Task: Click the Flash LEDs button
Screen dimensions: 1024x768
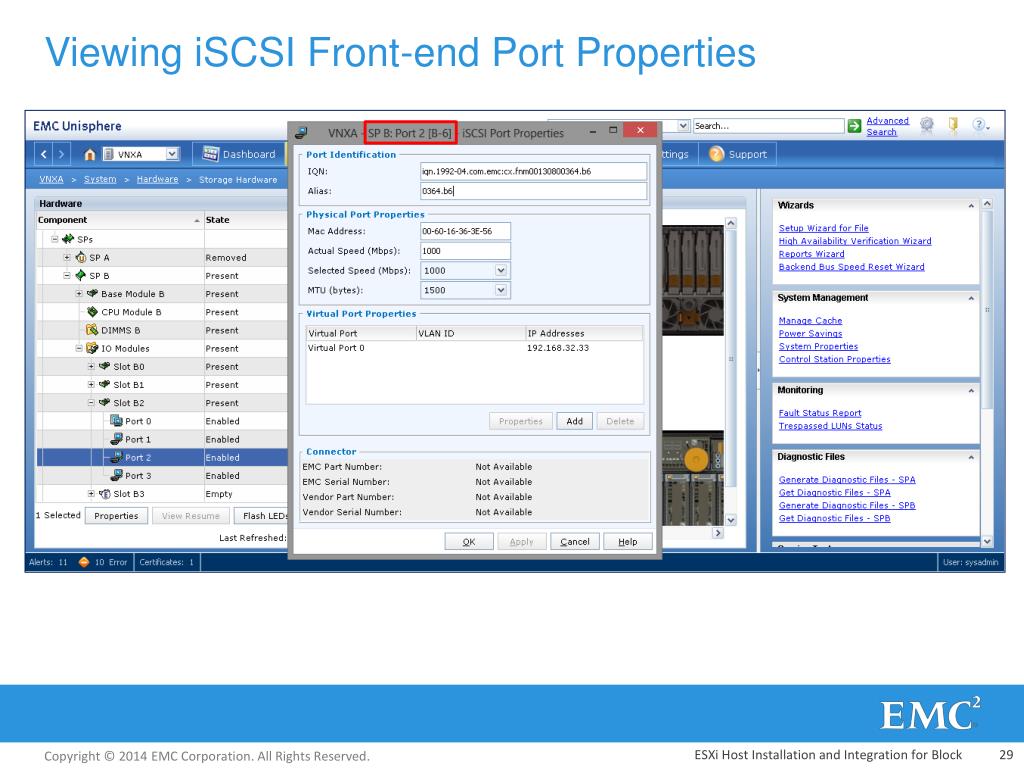Action: click(262, 515)
